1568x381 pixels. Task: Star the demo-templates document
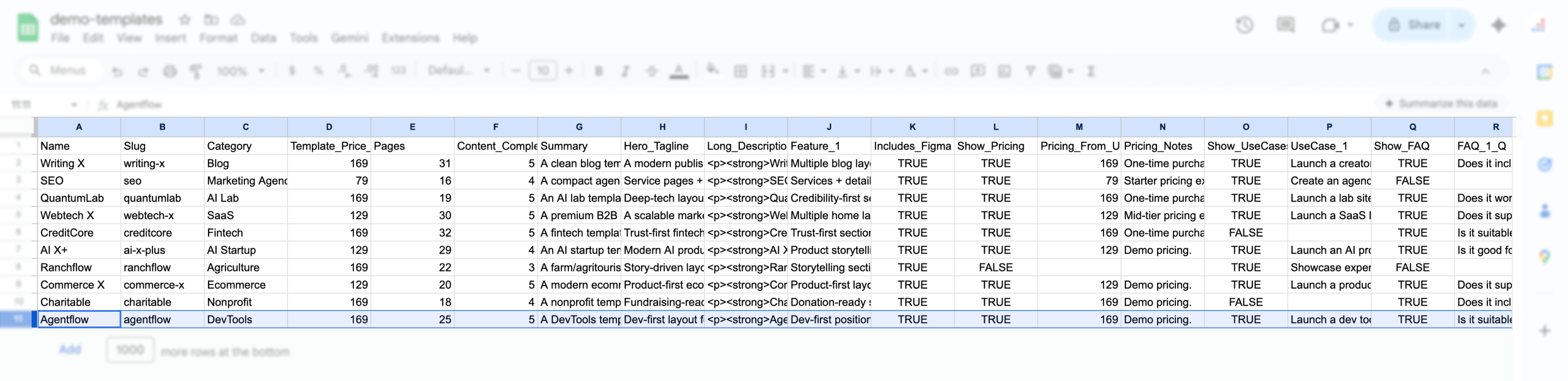click(x=185, y=20)
